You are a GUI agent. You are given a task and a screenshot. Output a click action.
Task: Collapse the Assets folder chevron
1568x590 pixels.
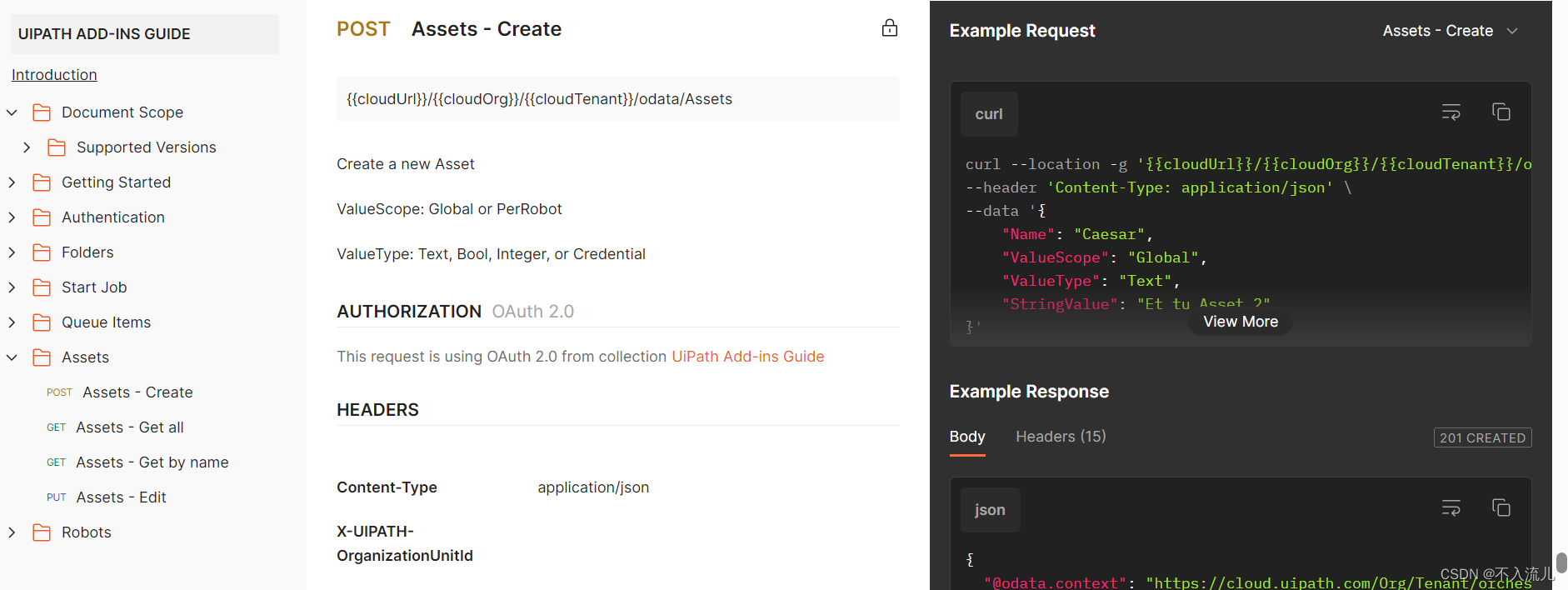pyautogui.click(x=12, y=357)
